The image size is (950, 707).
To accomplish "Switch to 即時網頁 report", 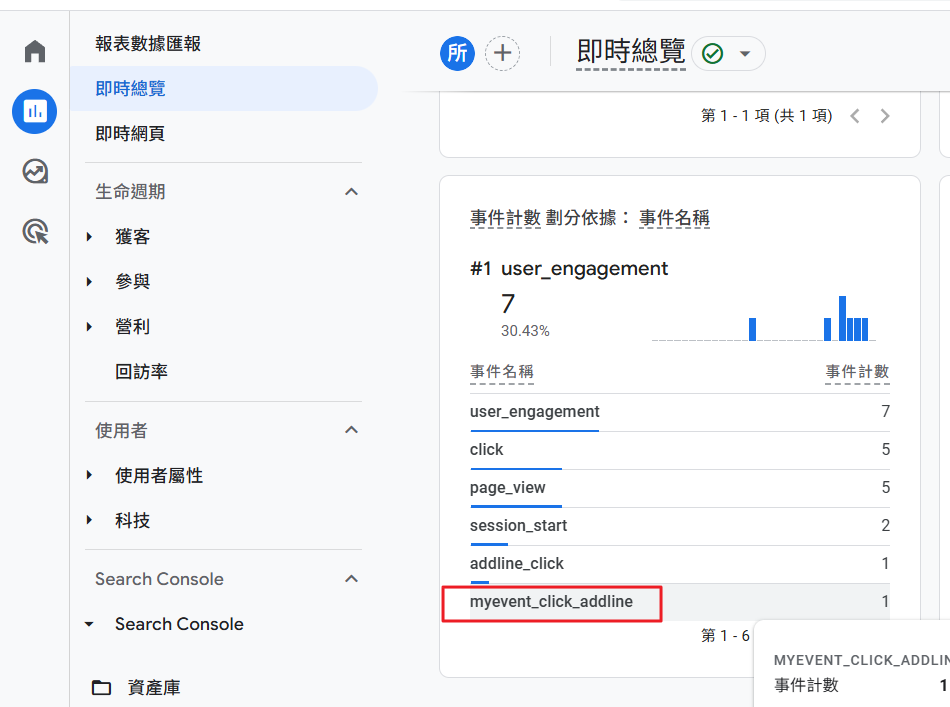I will (130, 134).
